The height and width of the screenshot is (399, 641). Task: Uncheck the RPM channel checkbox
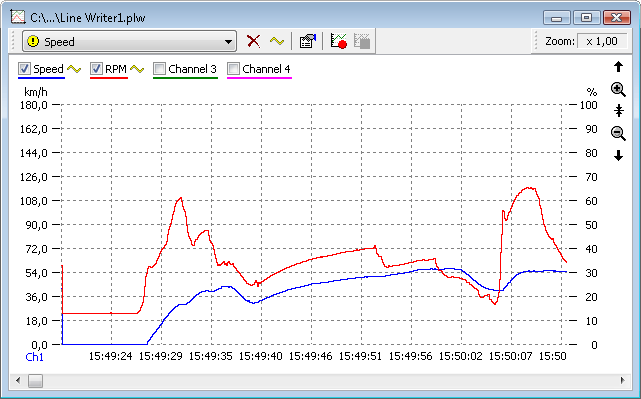tap(96, 69)
